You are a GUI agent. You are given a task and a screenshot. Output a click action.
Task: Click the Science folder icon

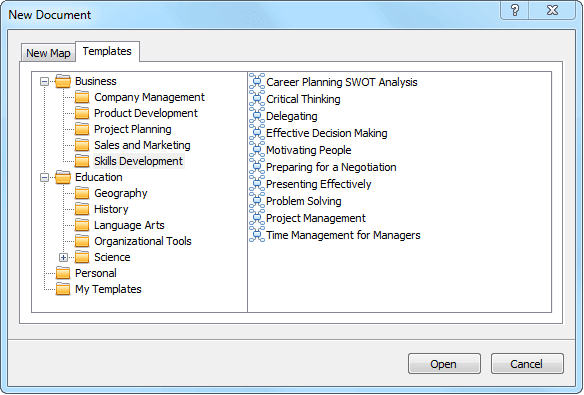[x=82, y=257]
